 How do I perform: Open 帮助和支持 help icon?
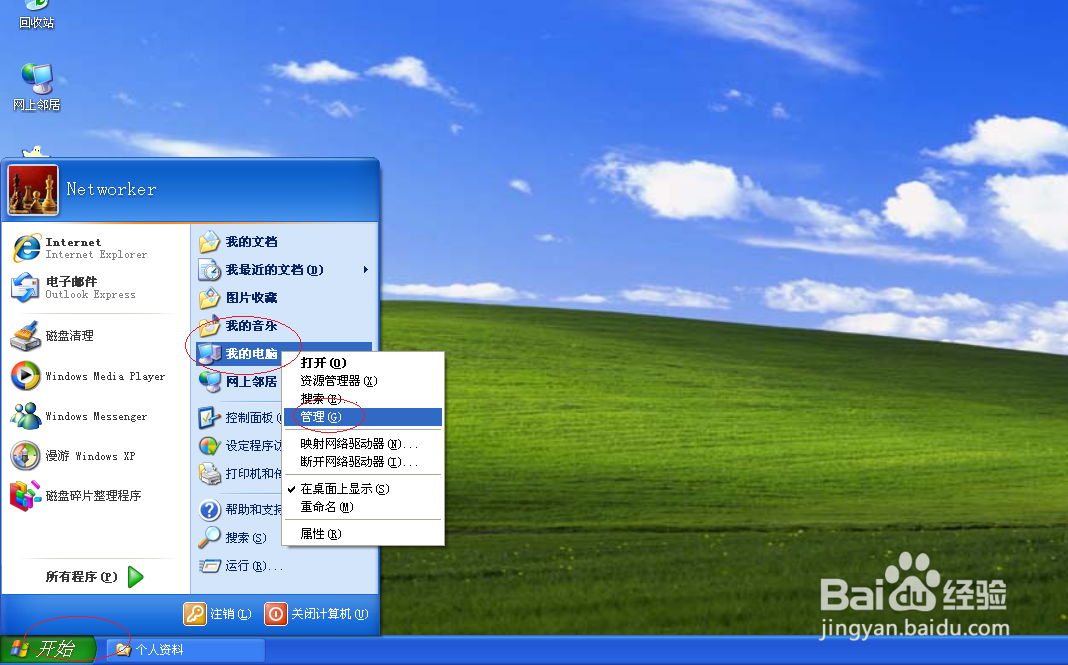(x=209, y=510)
